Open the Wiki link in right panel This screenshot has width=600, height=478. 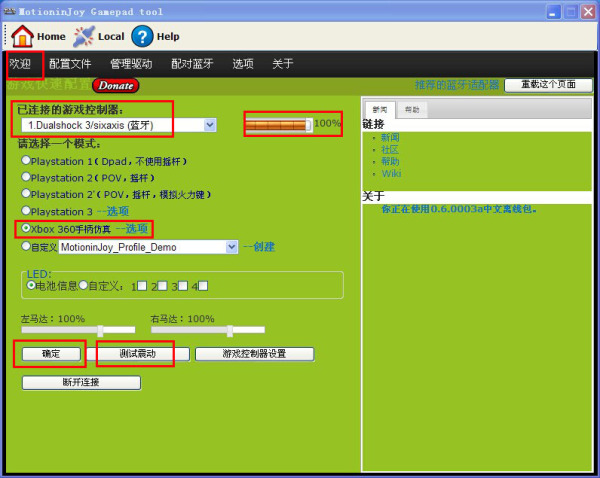(x=390, y=173)
